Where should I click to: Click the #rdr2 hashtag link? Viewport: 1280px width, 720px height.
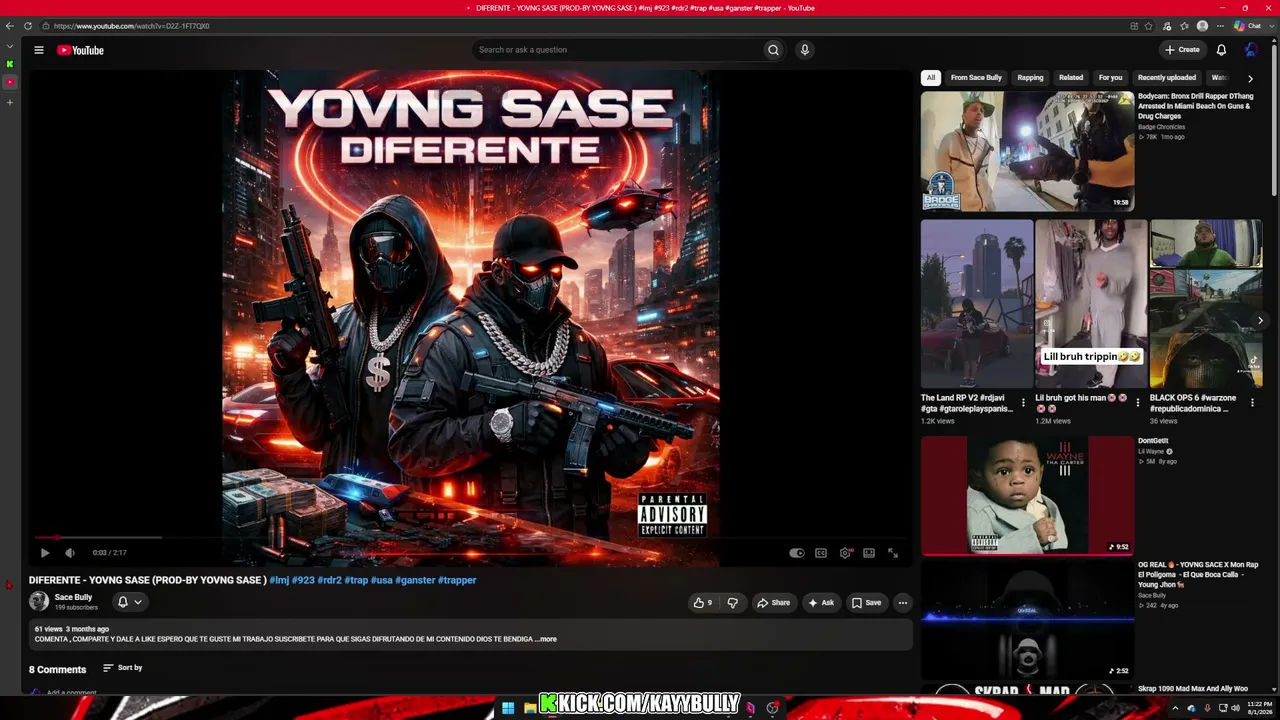coord(329,580)
